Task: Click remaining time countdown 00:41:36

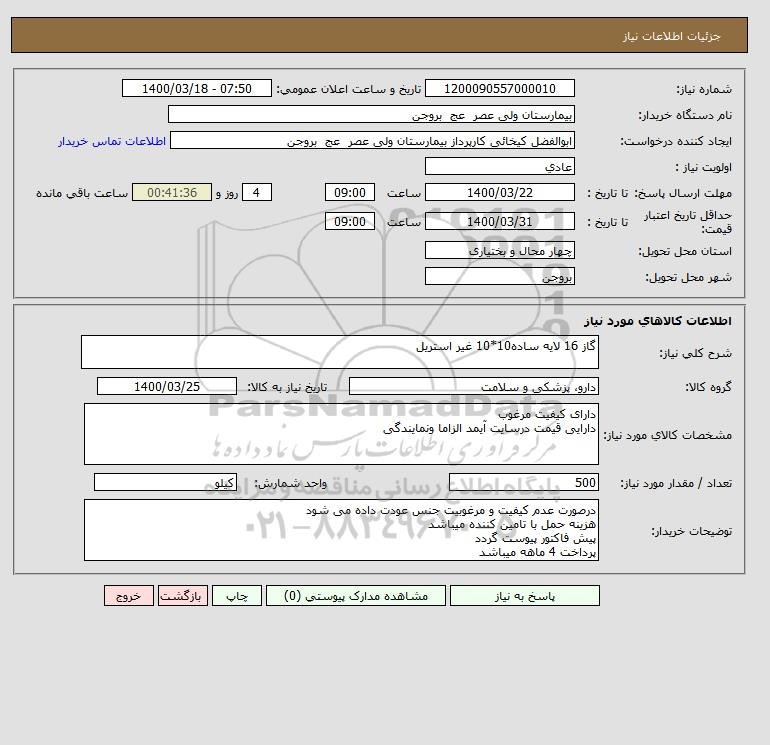Action: pos(172,193)
